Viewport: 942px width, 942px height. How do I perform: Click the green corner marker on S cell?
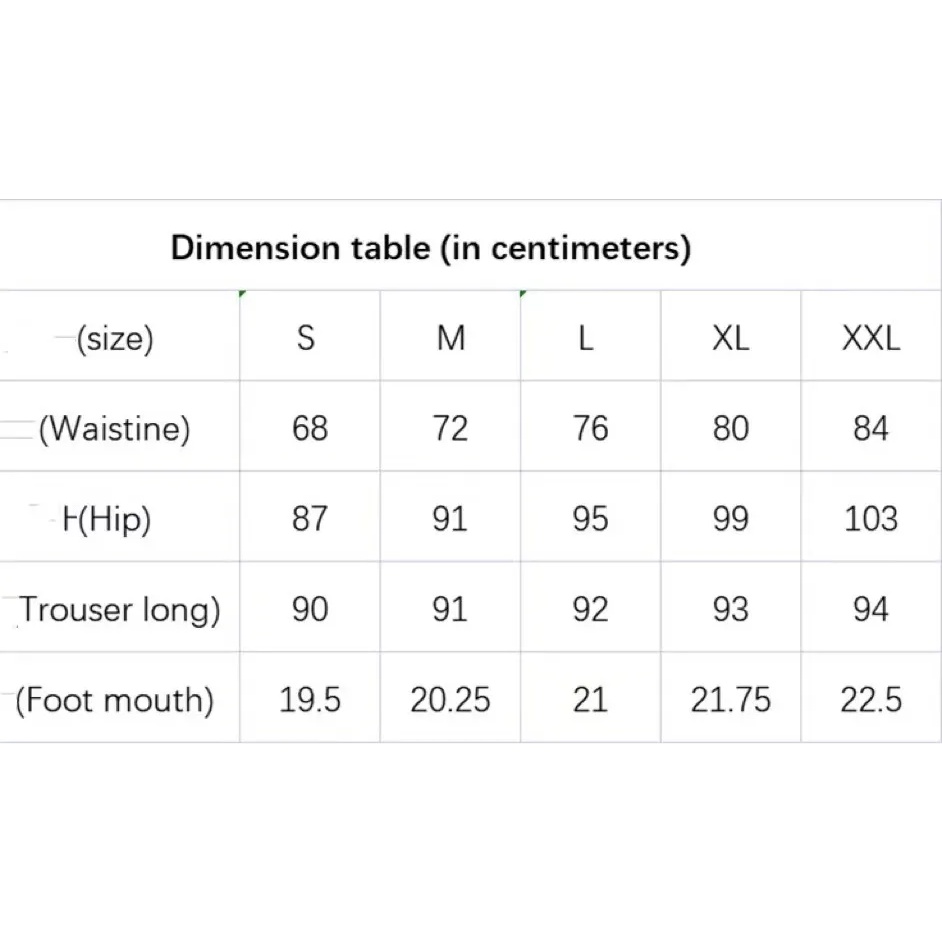click(243, 294)
